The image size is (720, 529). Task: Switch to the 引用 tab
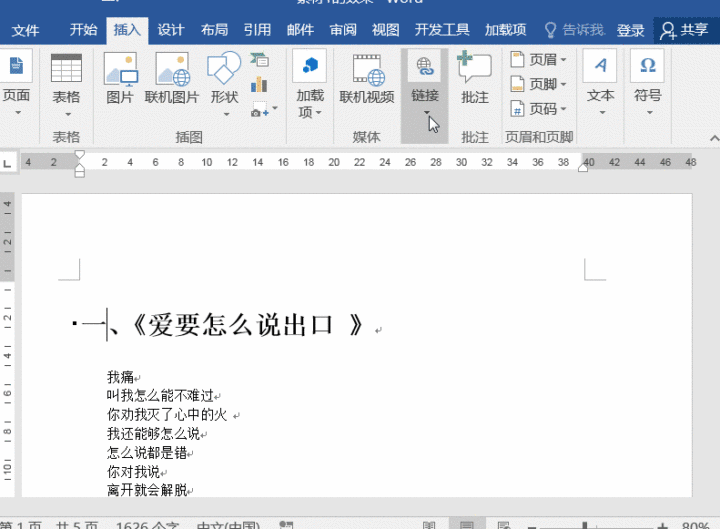tap(257, 30)
